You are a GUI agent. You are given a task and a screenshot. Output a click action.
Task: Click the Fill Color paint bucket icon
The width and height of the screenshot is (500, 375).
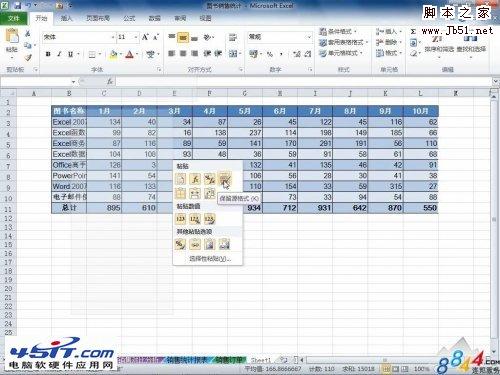(x=113, y=54)
